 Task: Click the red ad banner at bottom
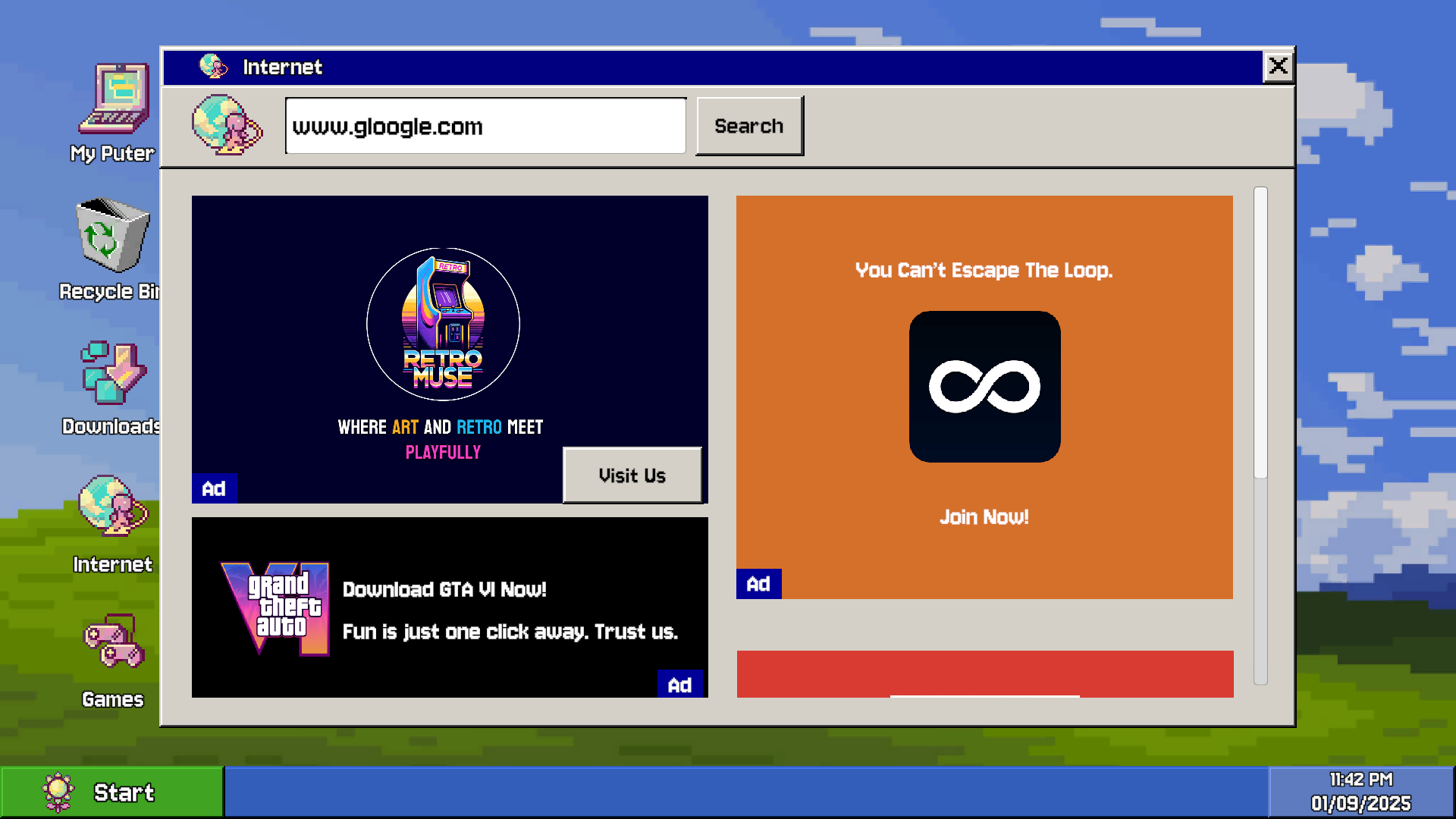click(x=984, y=673)
